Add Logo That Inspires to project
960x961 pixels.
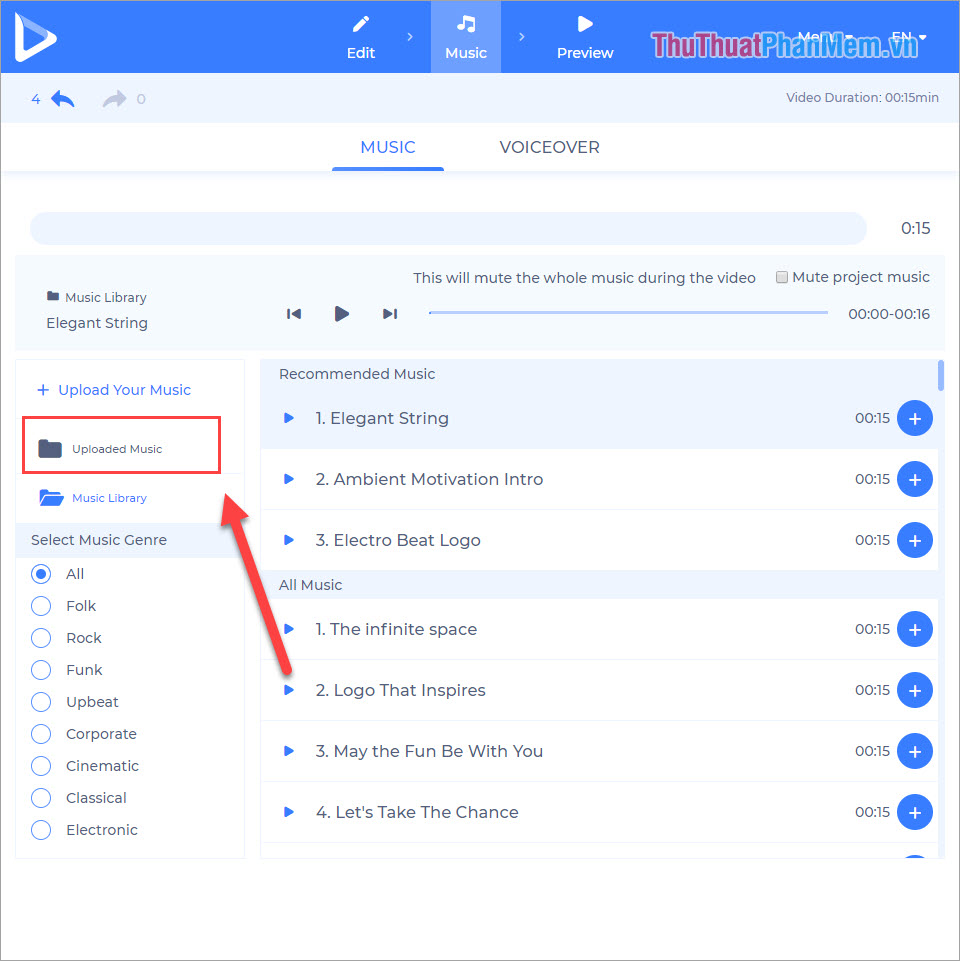[x=914, y=690]
